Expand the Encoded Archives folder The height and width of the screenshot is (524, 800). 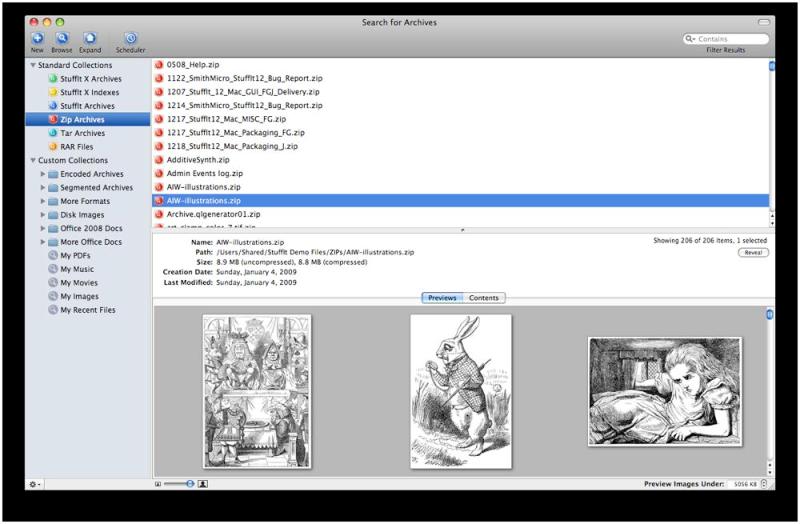point(42,174)
